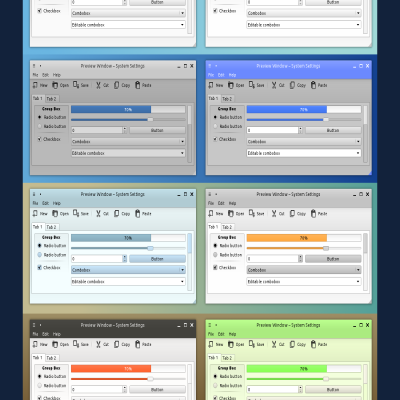Select unselected radio button in pale-blue preview window
Viewport: 400px width, 400px height.
pos(39,255)
